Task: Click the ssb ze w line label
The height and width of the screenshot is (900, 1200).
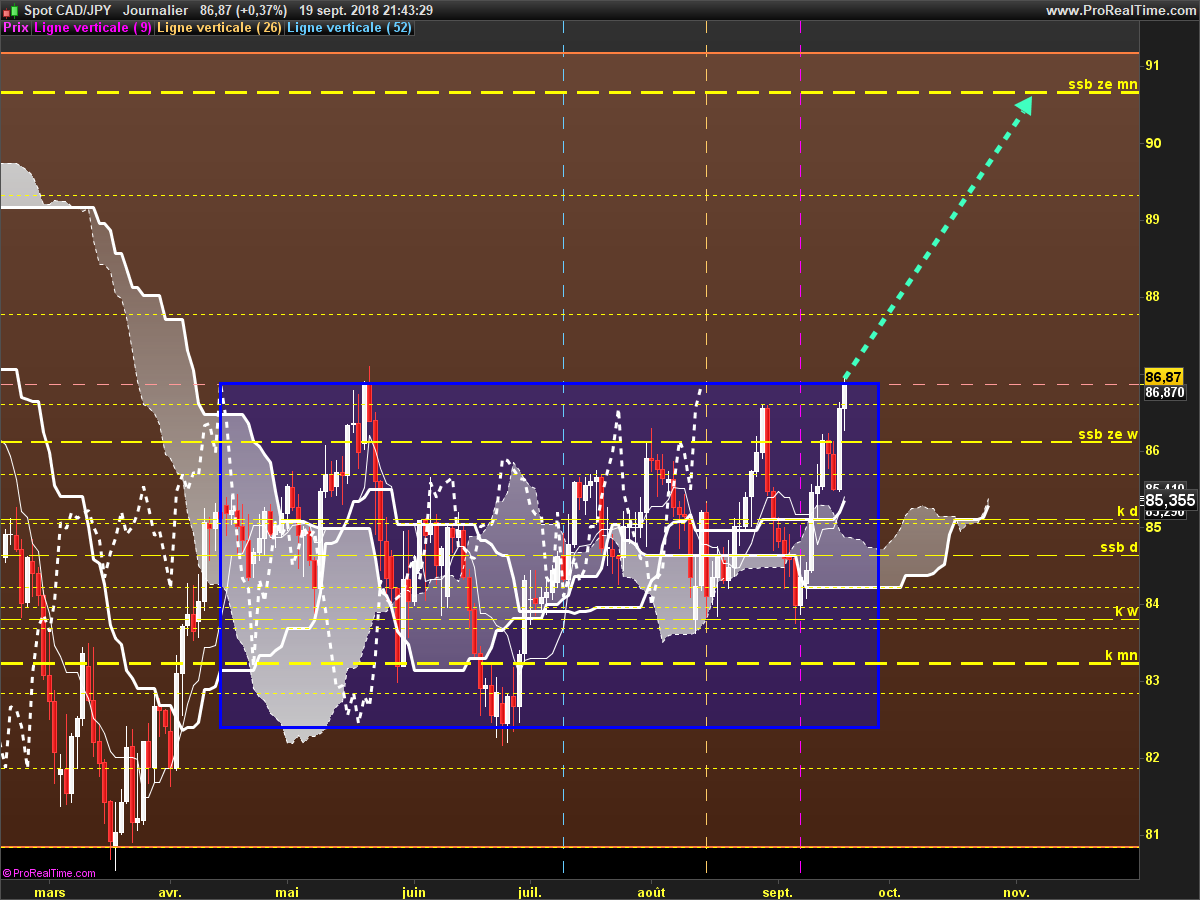Action: (x=1108, y=434)
